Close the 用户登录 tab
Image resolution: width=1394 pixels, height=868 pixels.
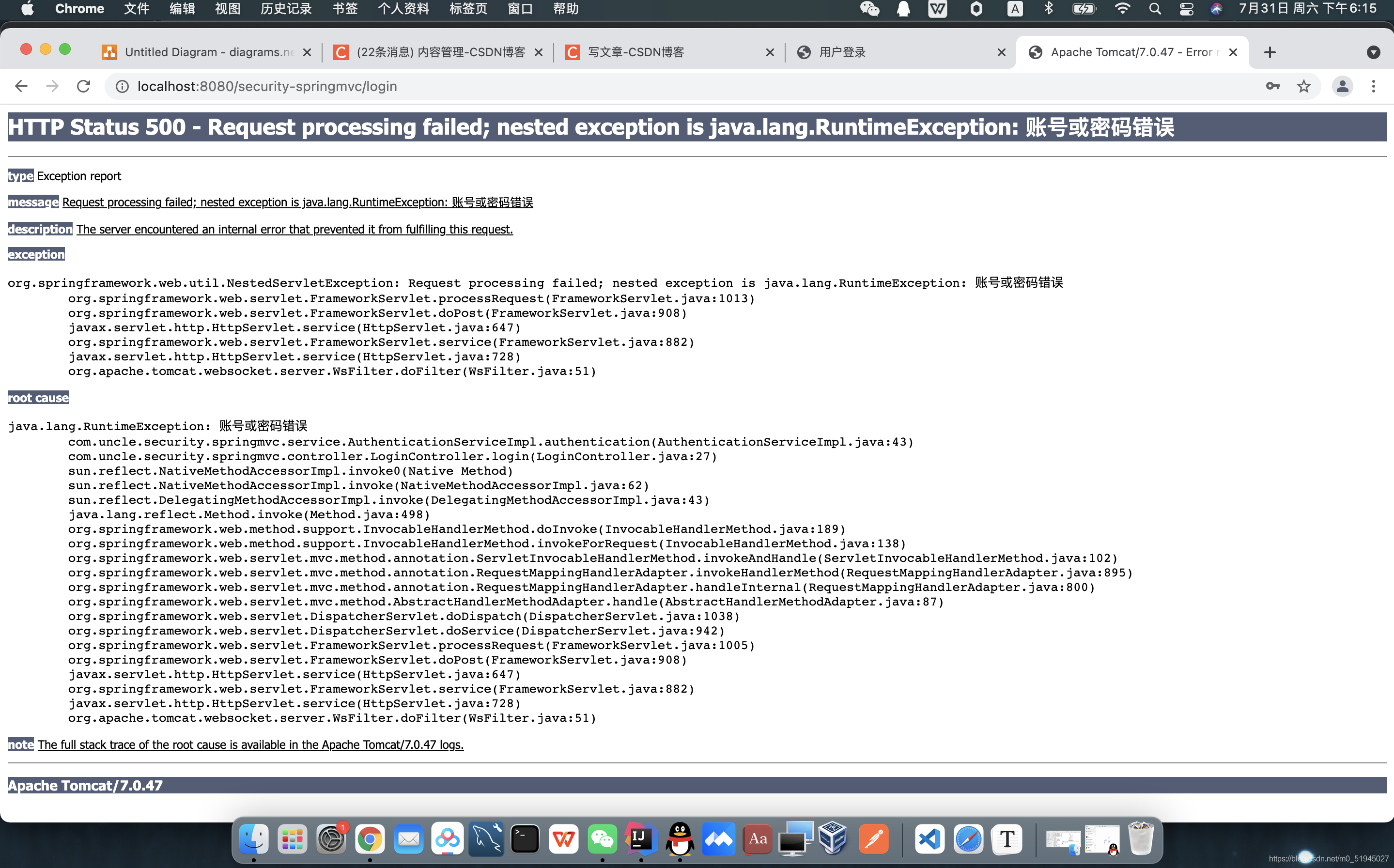click(x=1001, y=52)
